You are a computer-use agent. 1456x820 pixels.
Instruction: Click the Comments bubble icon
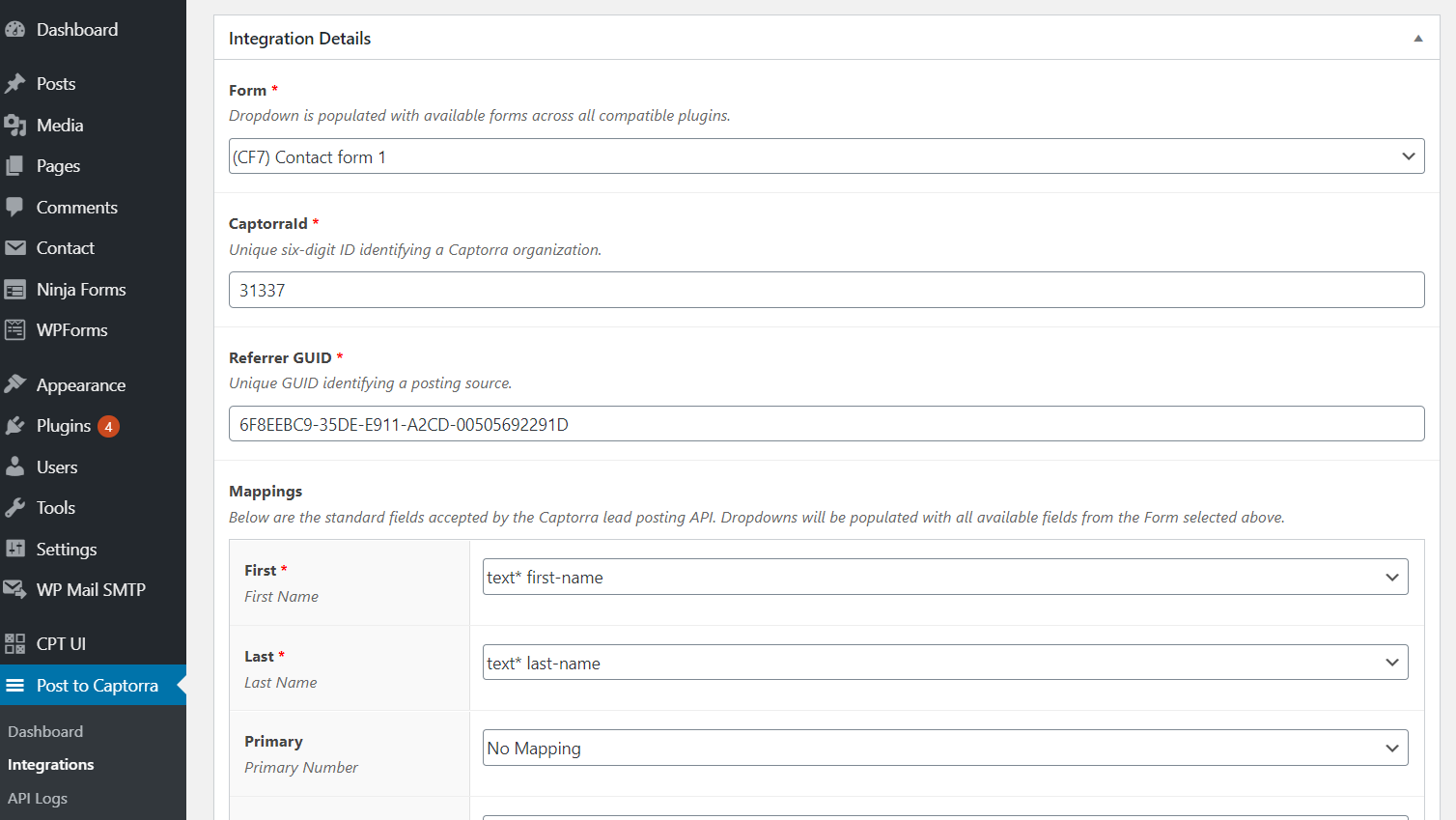point(14,208)
